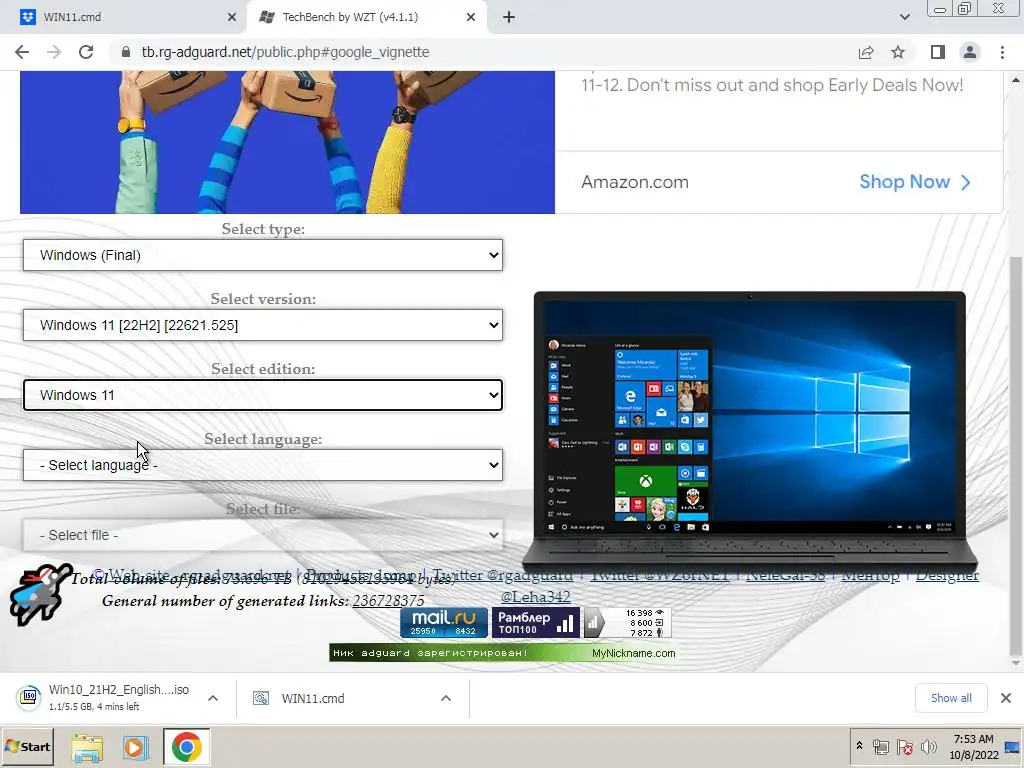This screenshot has width=1024, height=768.
Task: Open the Select language dropdown
Action: pyautogui.click(x=263, y=465)
